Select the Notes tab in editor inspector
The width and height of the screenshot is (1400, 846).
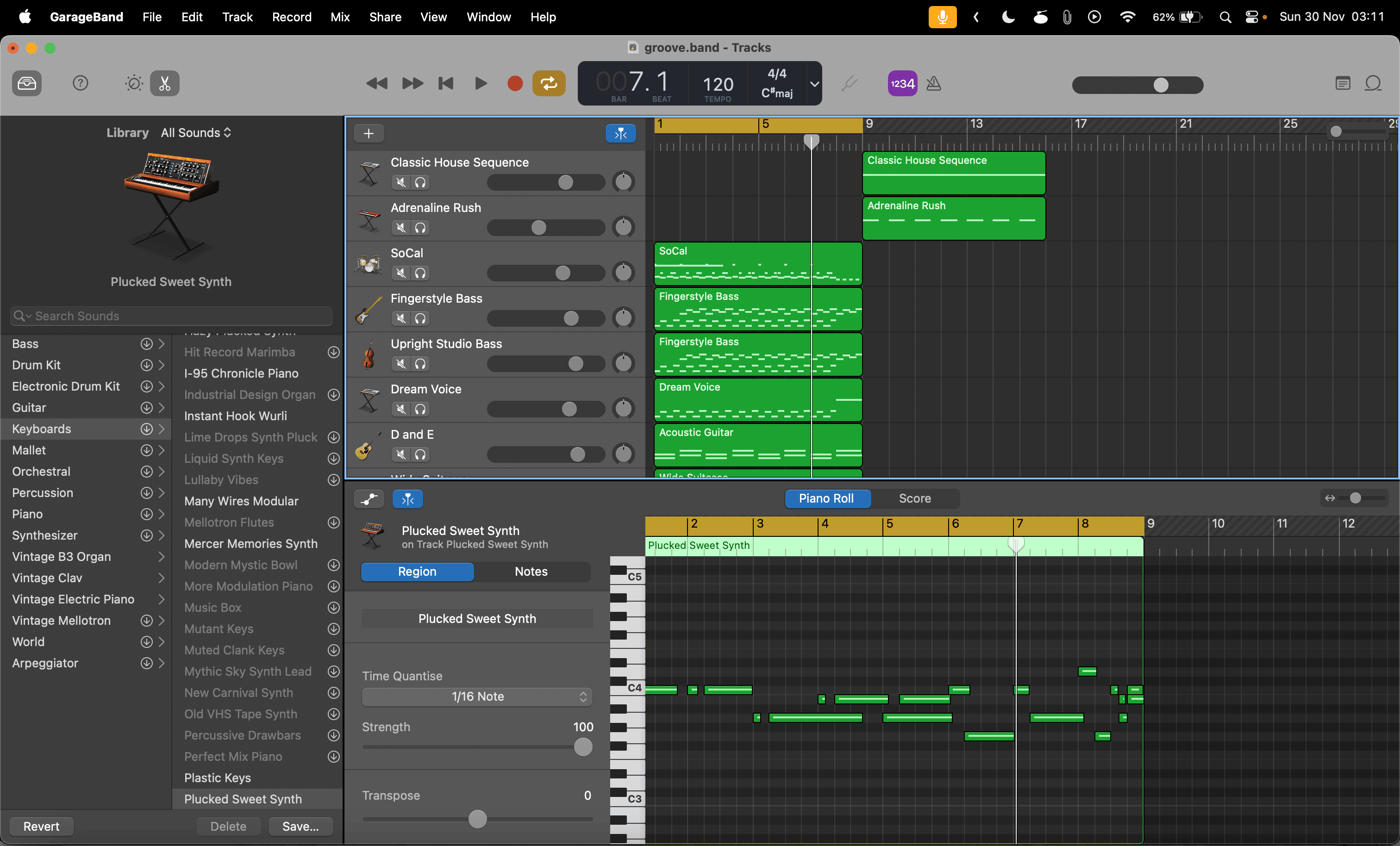pos(531,572)
